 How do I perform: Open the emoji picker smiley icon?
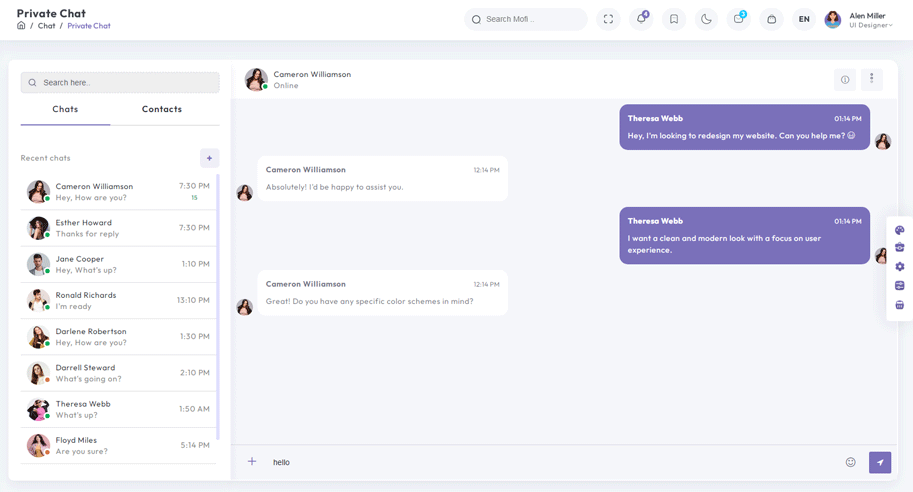tap(851, 462)
